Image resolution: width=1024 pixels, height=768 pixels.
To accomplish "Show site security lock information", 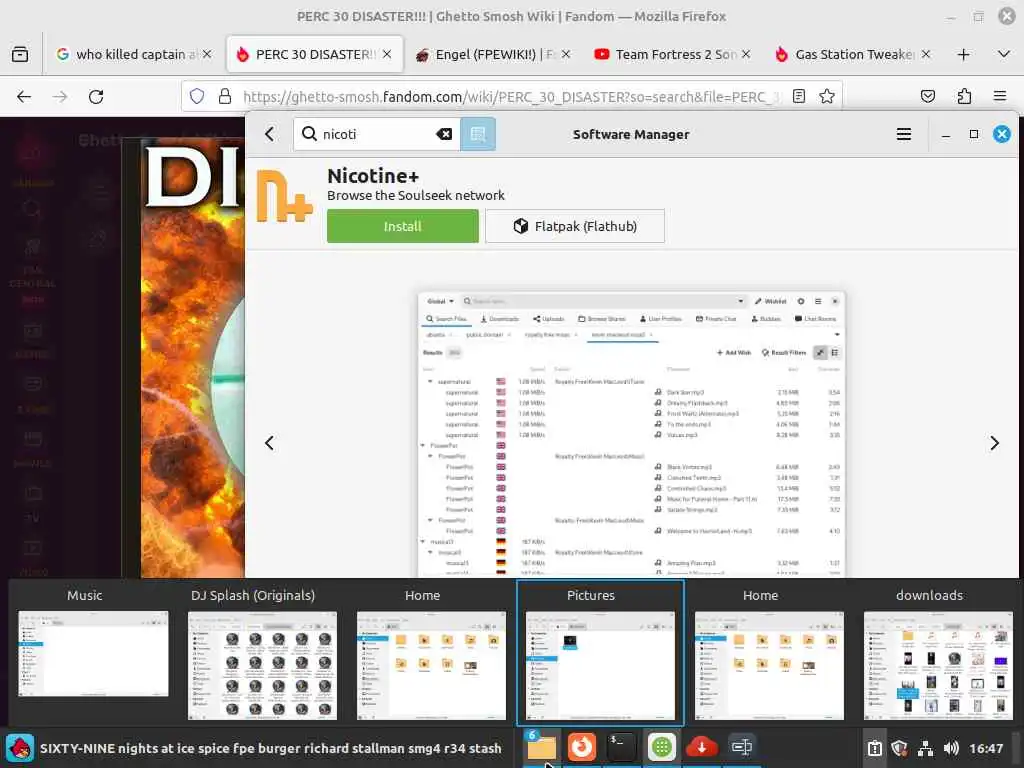I will pyautogui.click(x=225, y=97).
